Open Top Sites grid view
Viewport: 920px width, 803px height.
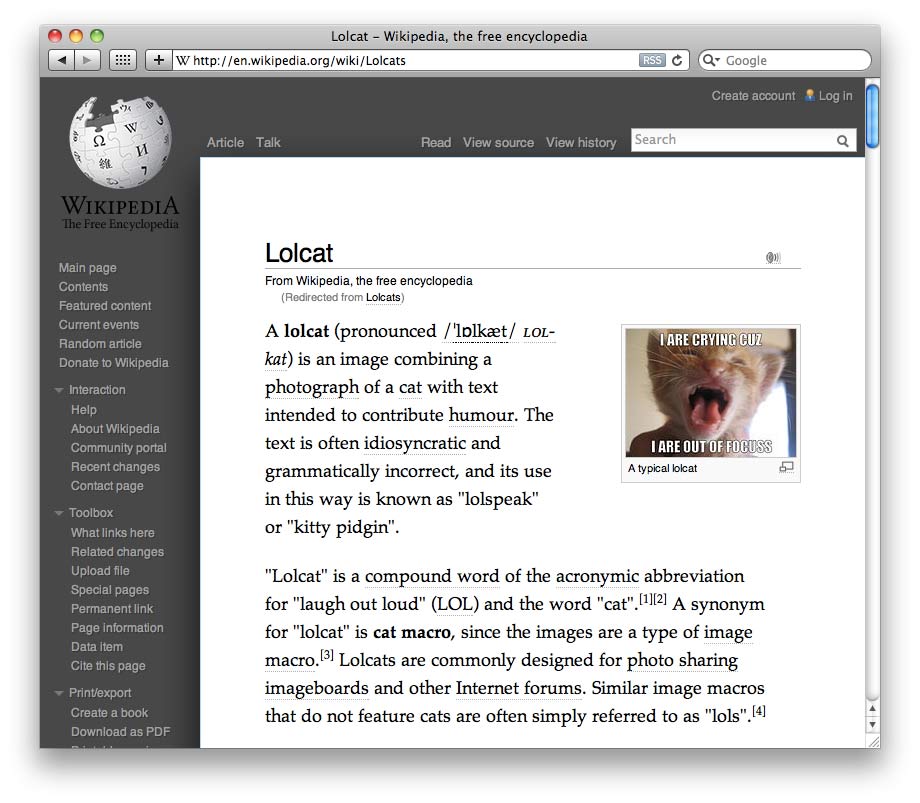[122, 59]
